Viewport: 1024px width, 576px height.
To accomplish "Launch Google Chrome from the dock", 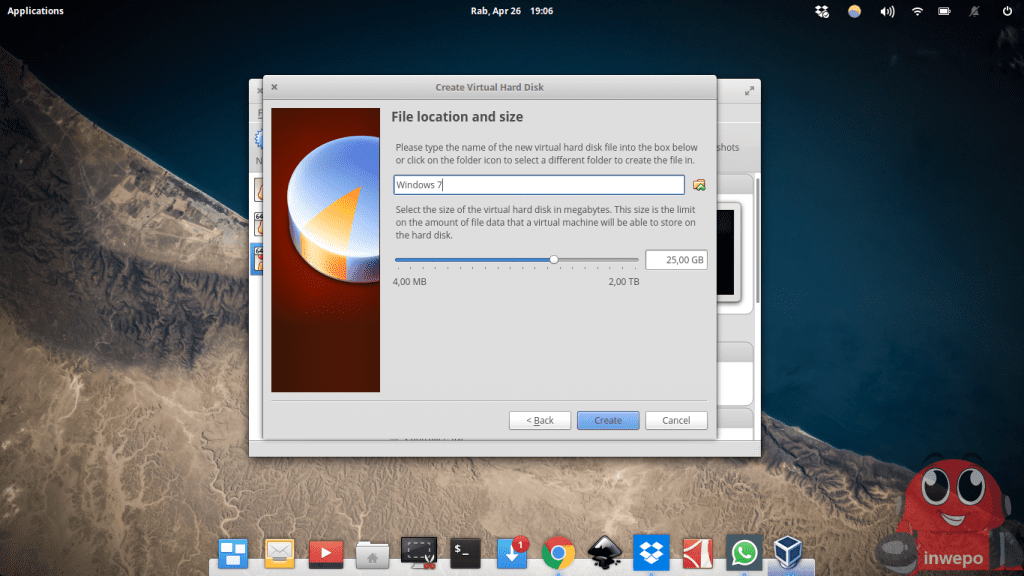I will pos(558,552).
